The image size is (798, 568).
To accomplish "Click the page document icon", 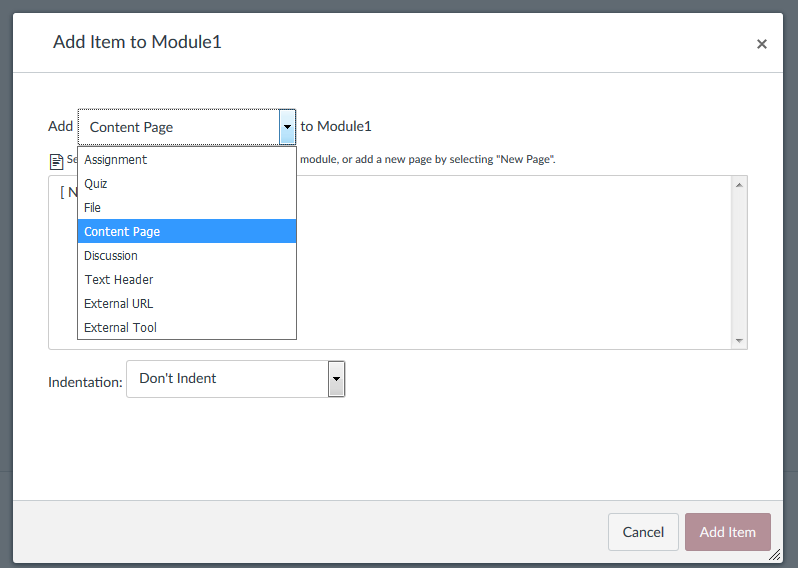I will [56, 160].
